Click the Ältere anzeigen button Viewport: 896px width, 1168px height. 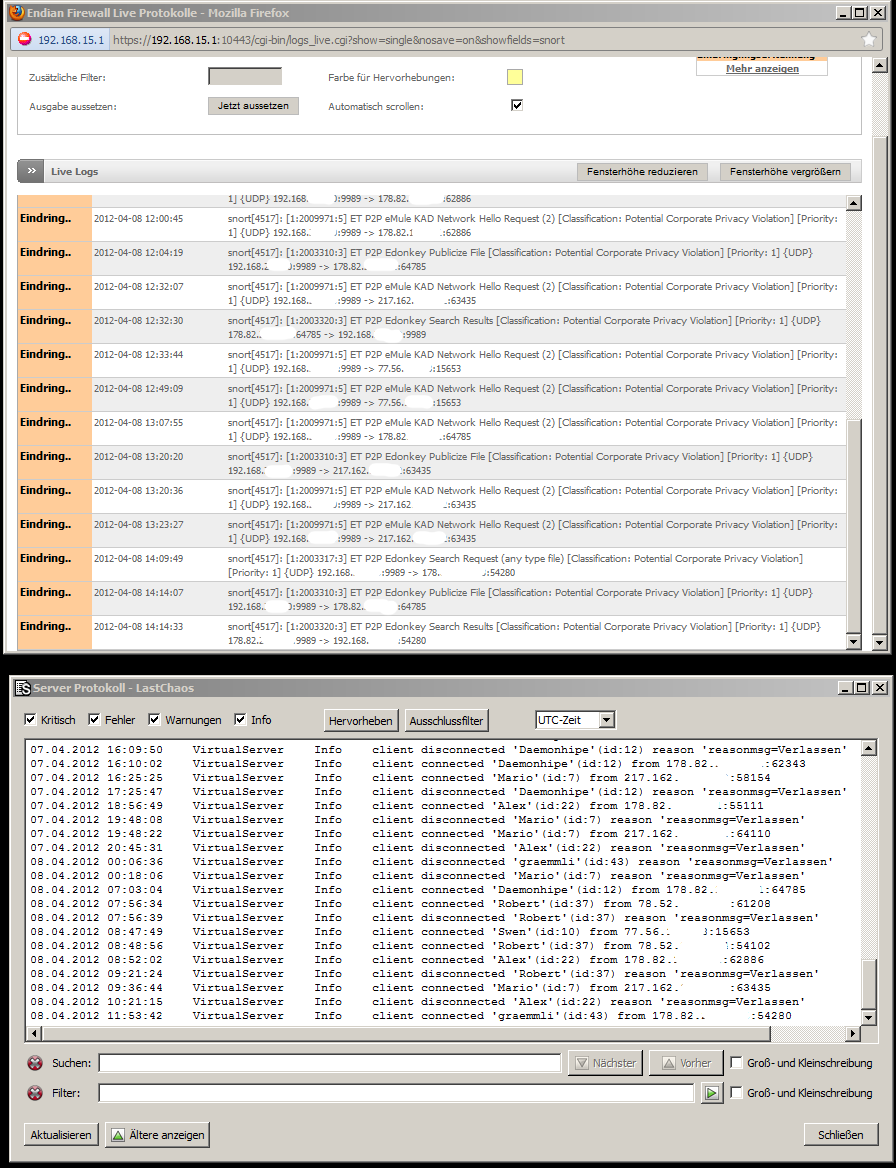point(156,1135)
